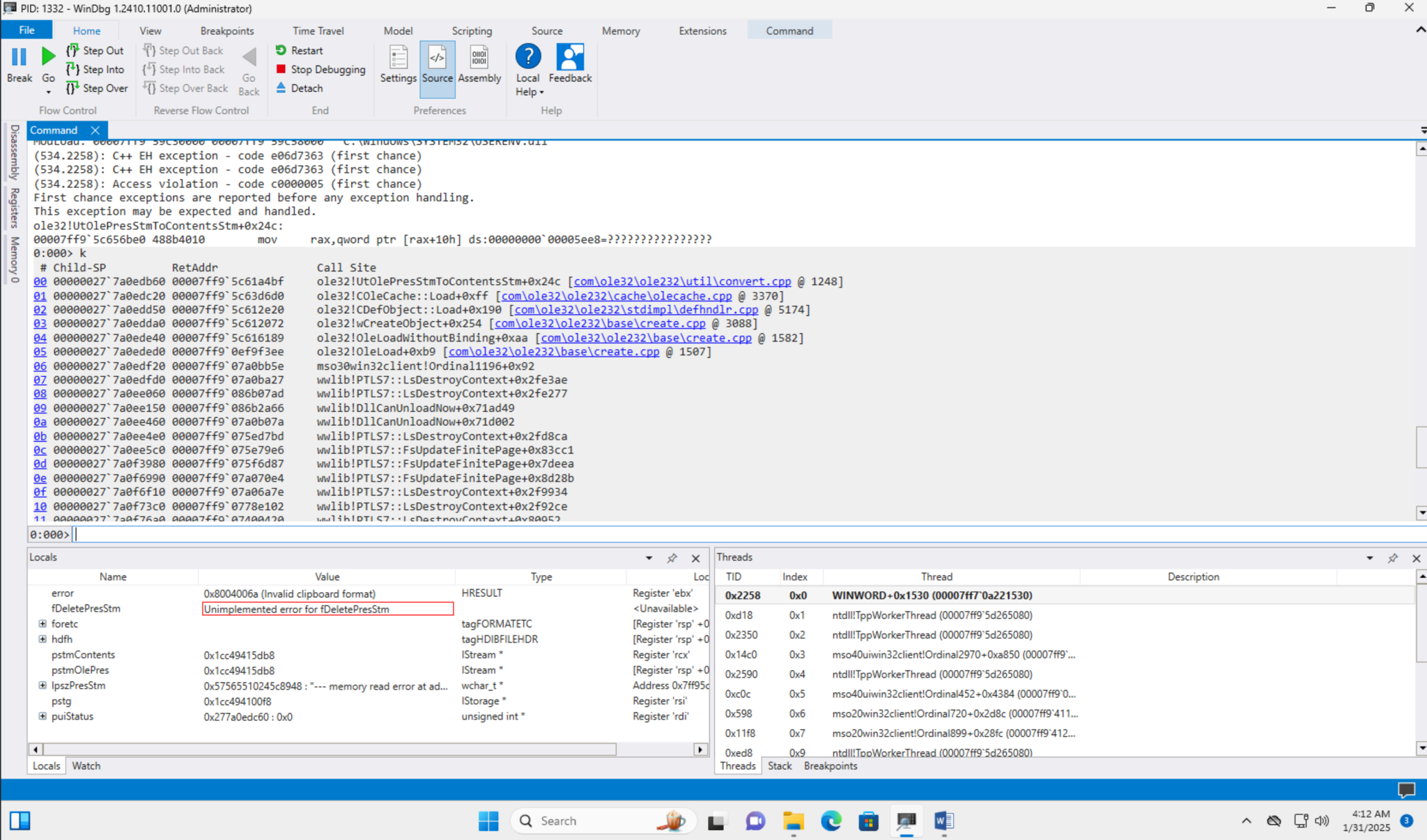The height and width of the screenshot is (840, 1427).
Task: Switch to Assembly mode icon
Action: [x=479, y=58]
